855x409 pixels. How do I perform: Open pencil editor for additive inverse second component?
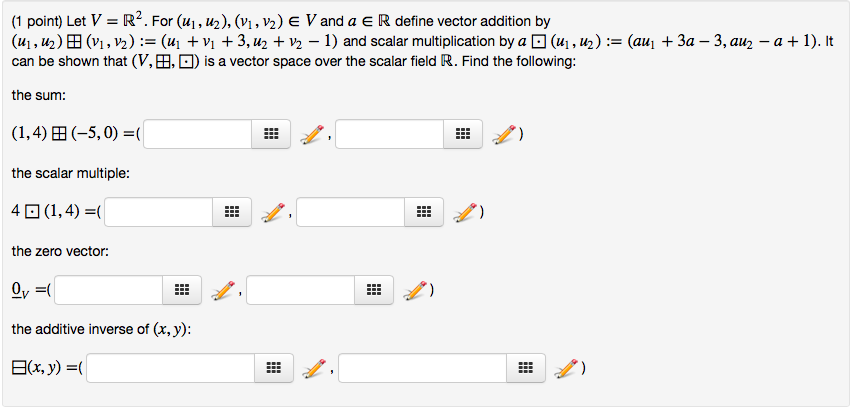pyautogui.click(x=566, y=369)
